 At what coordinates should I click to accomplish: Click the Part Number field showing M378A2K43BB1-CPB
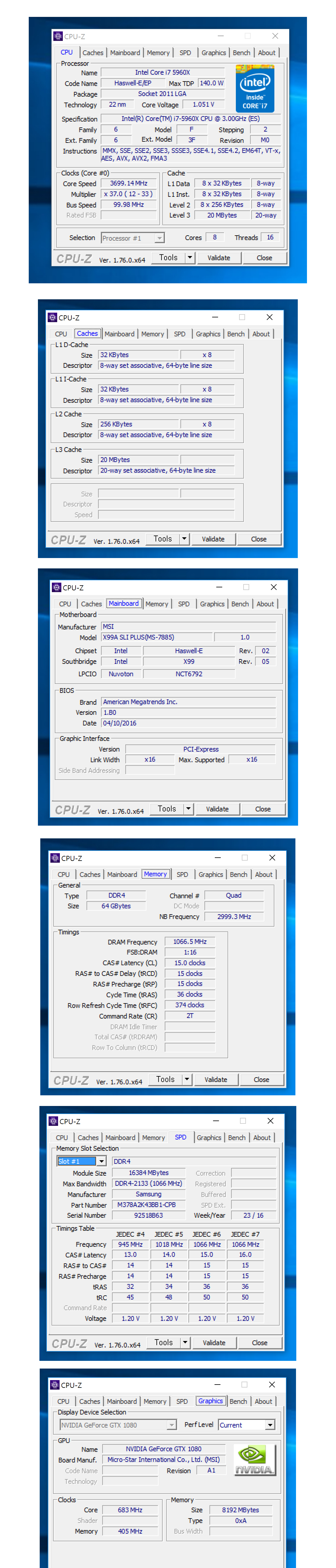click(x=147, y=1205)
